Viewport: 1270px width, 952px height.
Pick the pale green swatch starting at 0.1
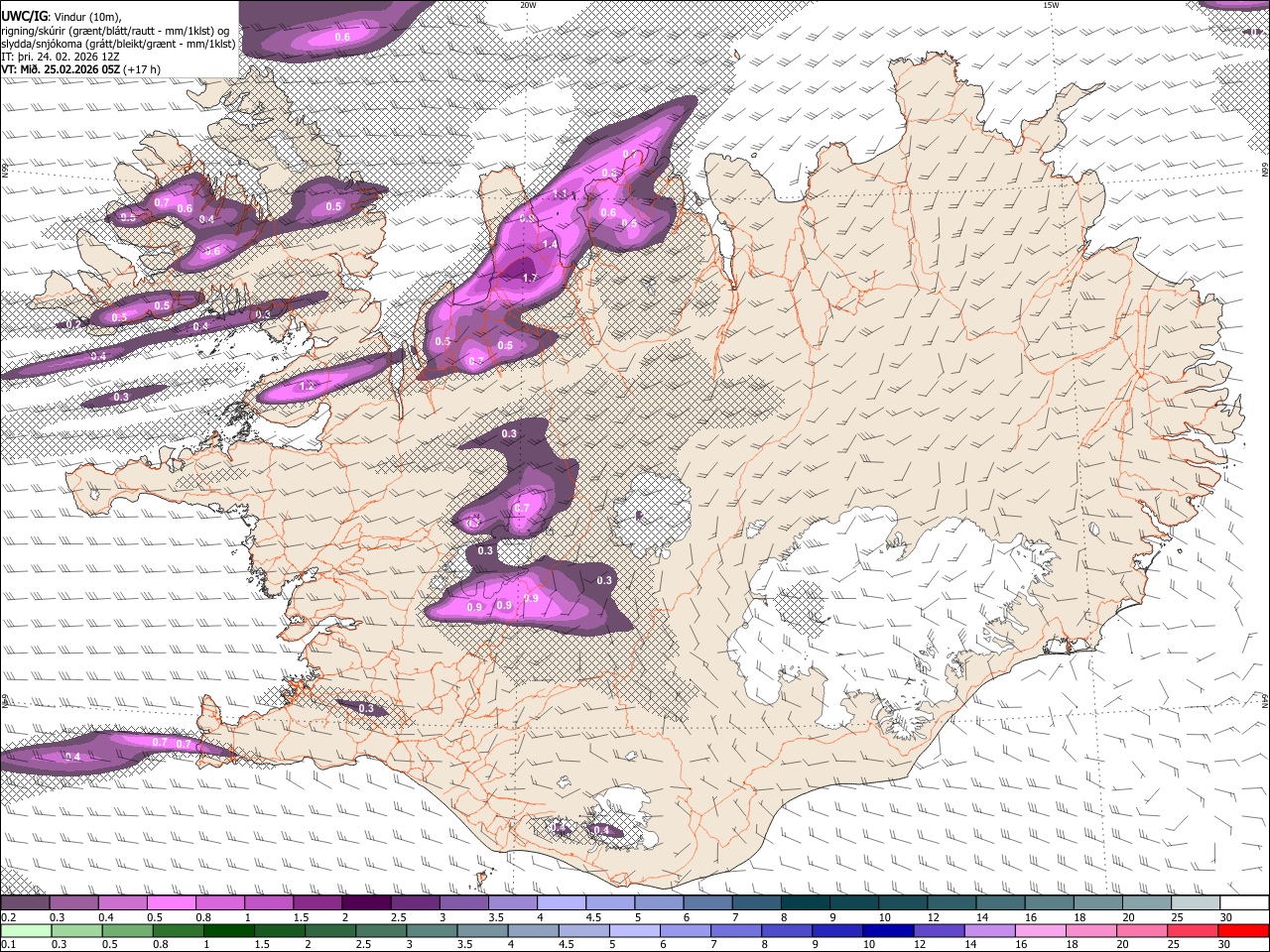pos(26,929)
